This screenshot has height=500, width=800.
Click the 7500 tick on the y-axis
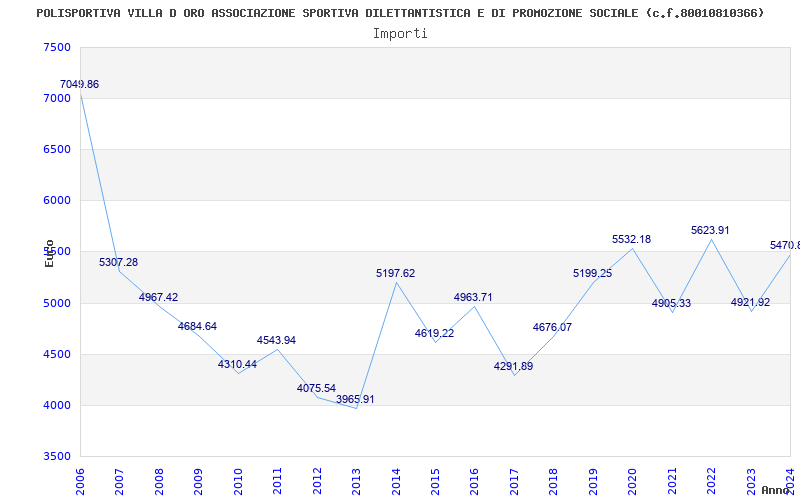(57, 48)
